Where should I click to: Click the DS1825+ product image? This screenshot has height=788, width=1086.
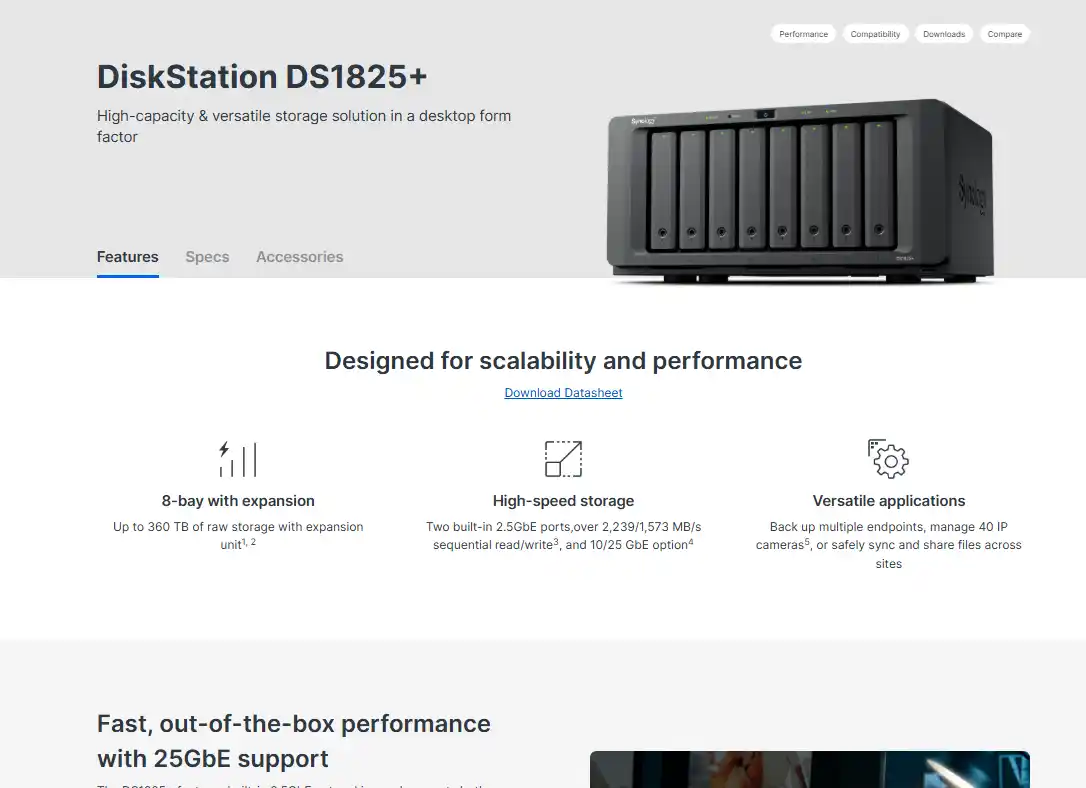[x=801, y=190]
